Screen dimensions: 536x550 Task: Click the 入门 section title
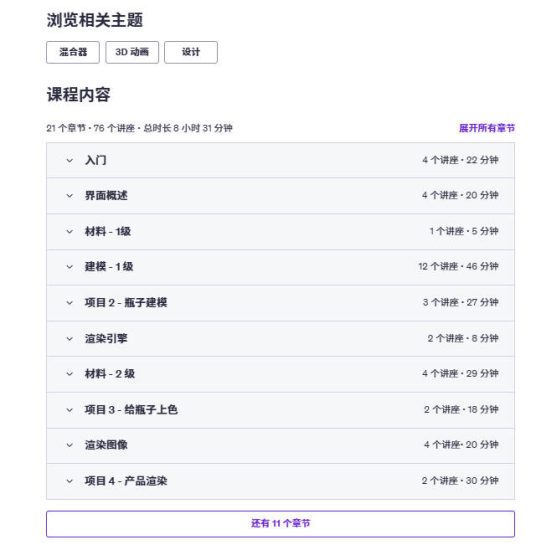pos(96,160)
